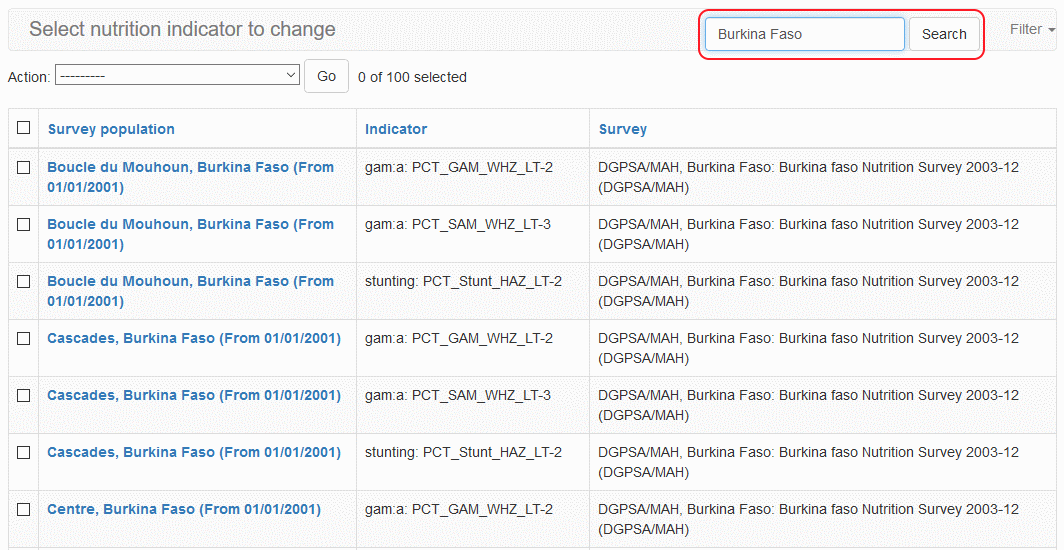Tick the Cascades PCT_GAM_WHZ_LT-2 row checkbox

[23, 339]
